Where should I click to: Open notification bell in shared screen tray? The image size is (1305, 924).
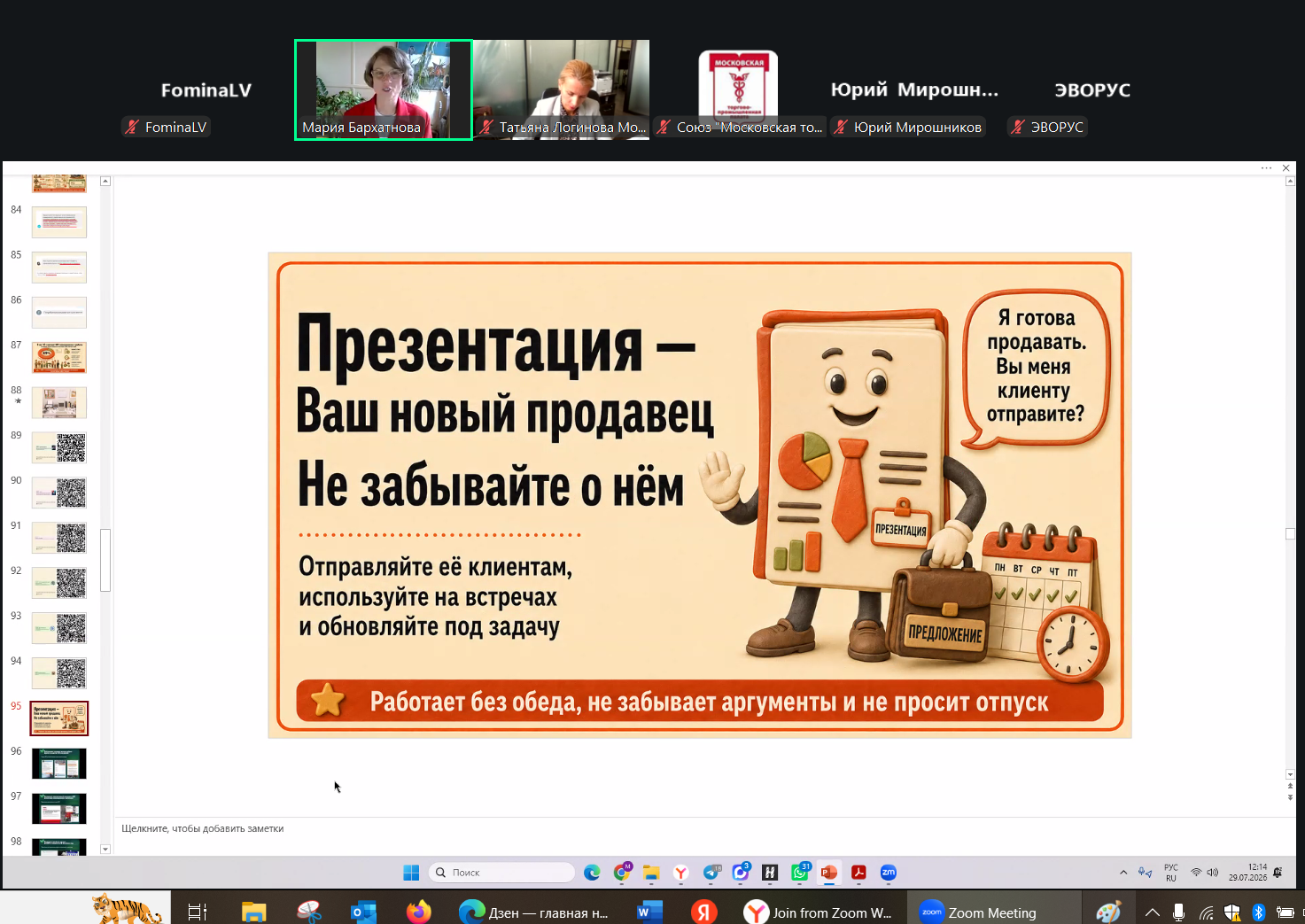[1278, 873]
